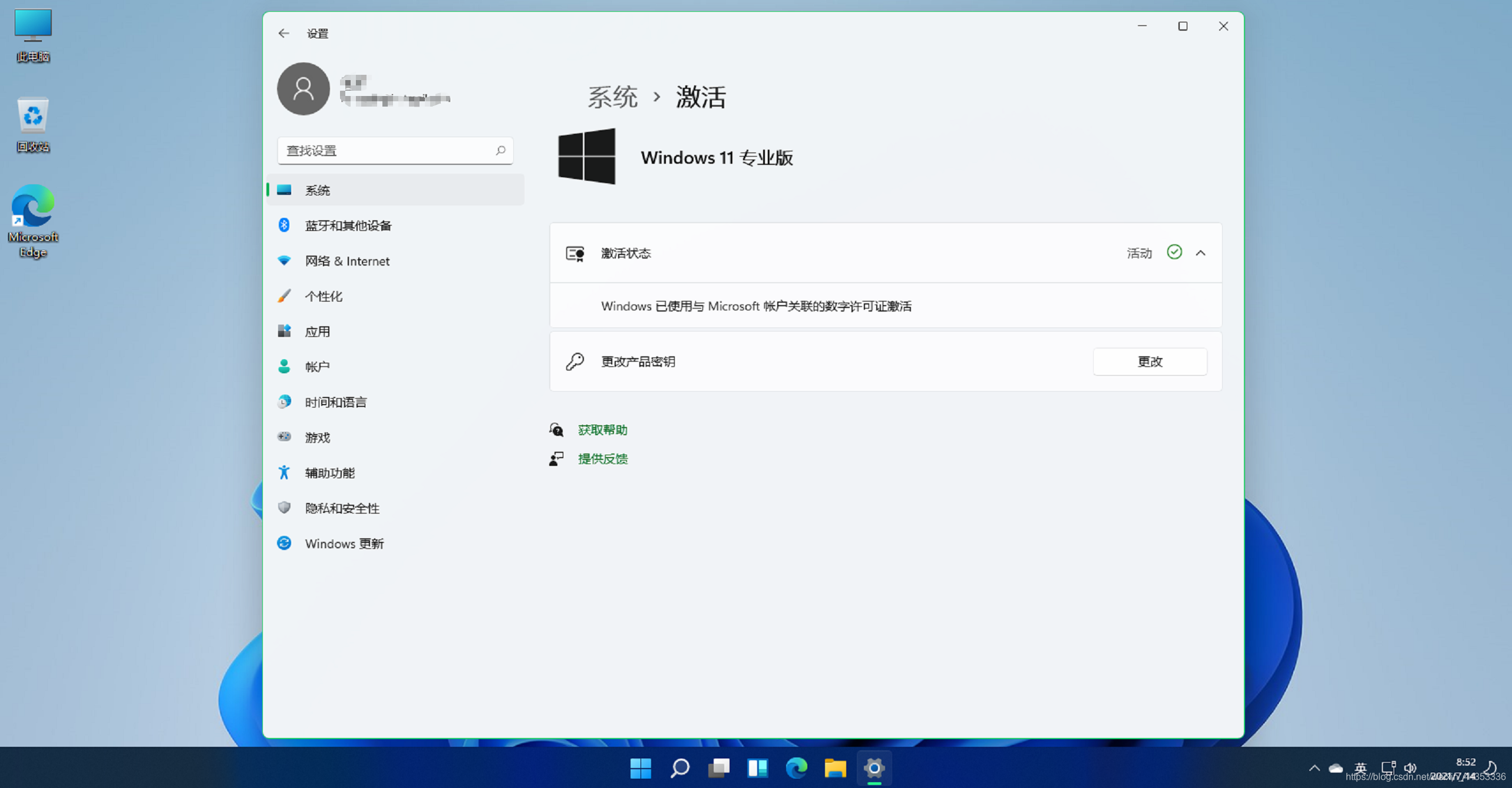Image resolution: width=1512 pixels, height=788 pixels.
Task: Click the Accessibility figure icon
Action: [x=285, y=472]
